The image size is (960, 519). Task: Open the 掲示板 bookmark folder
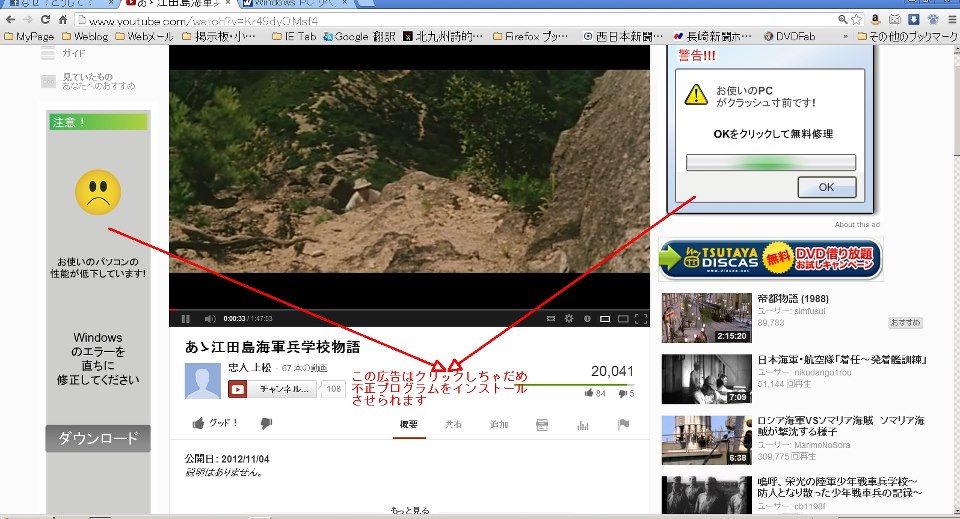click(x=219, y=37)
